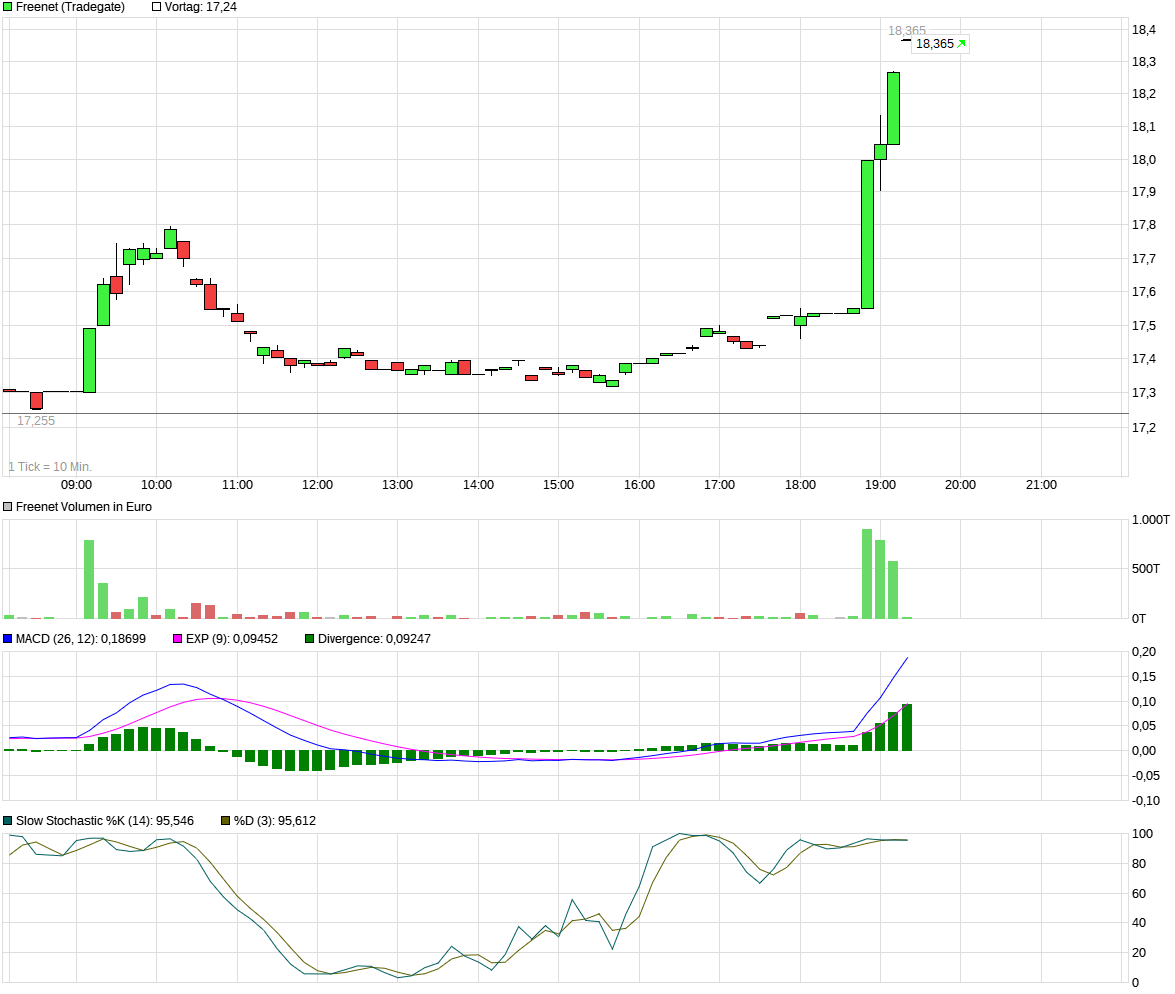Click the 13:00 time axis label

click(397, 485)
